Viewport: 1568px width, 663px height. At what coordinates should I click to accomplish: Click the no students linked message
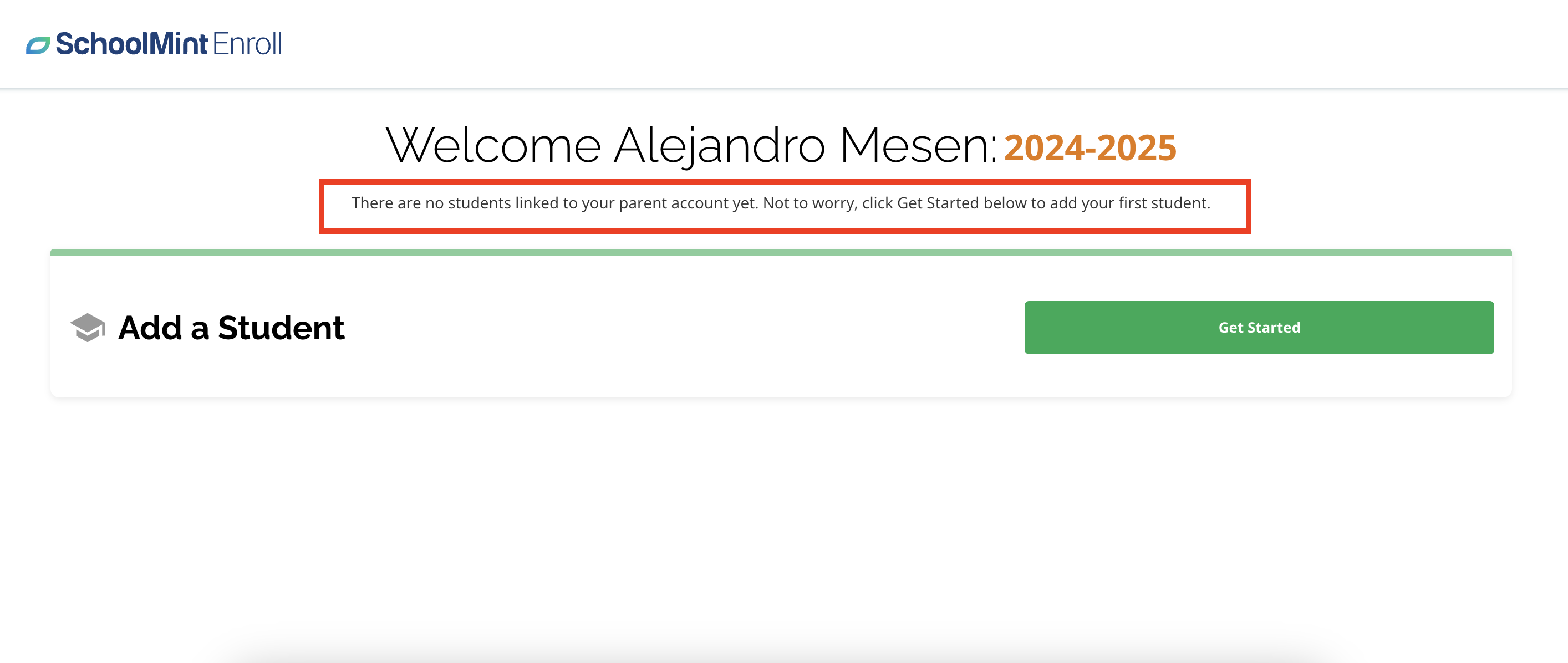(780, 203)
